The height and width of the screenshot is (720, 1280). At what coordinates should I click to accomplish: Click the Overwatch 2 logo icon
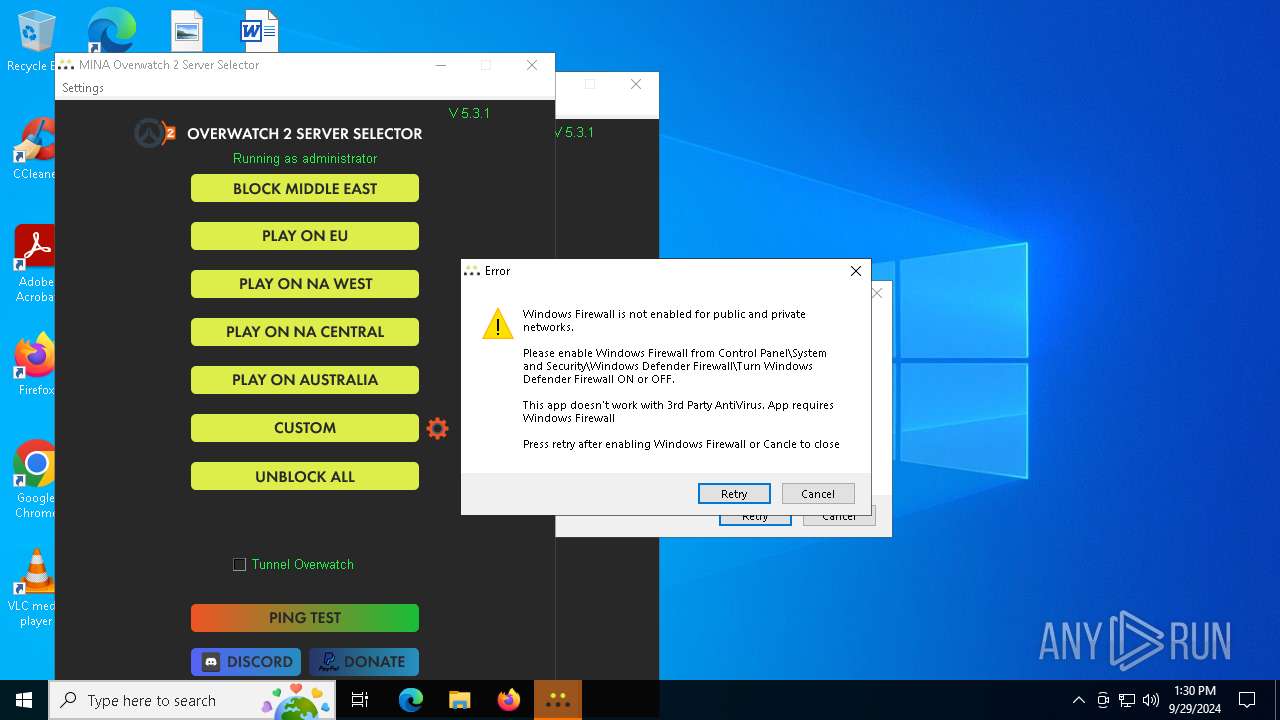(155, 133)
